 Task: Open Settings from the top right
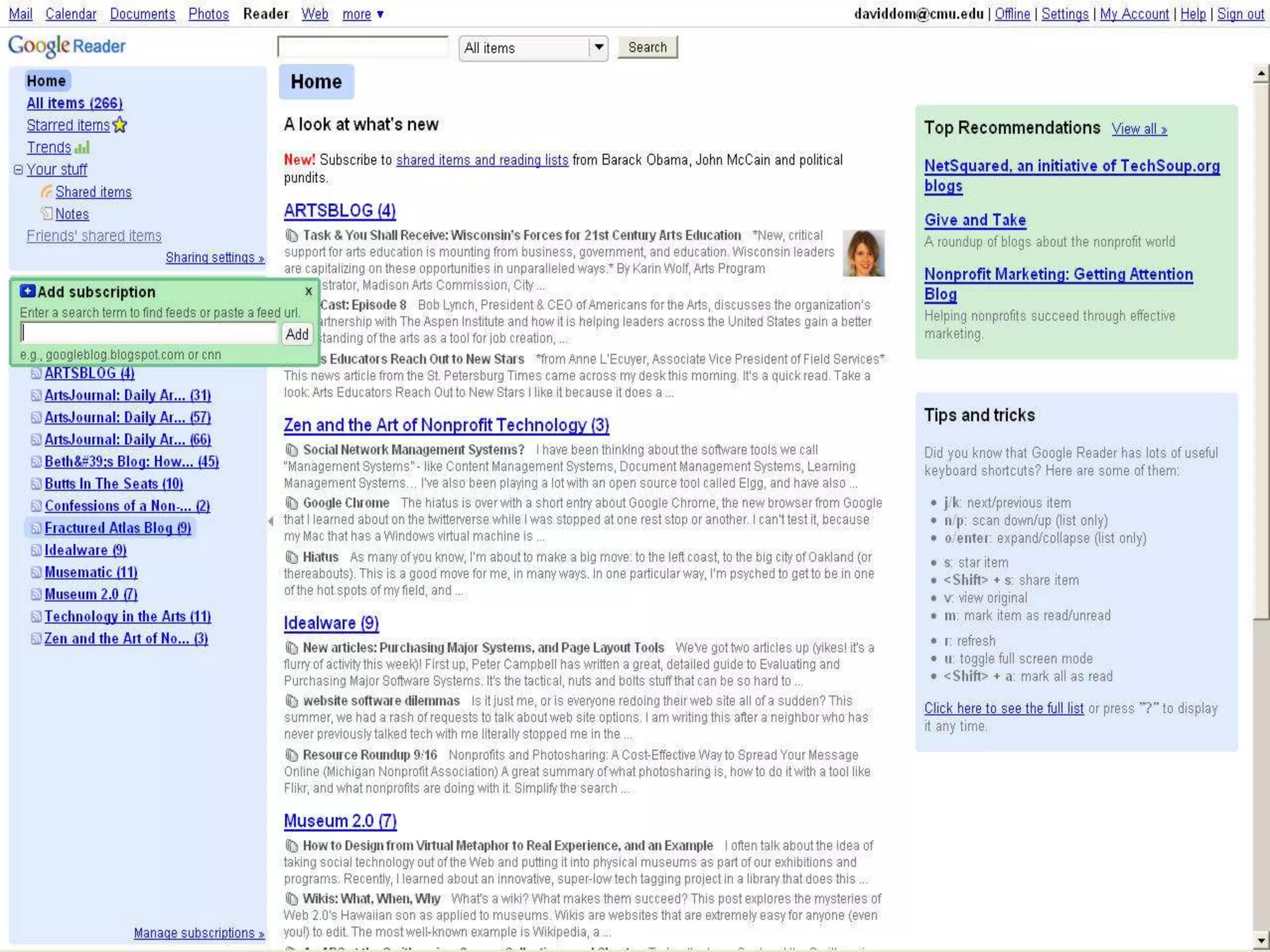[x=1064, y=14]
